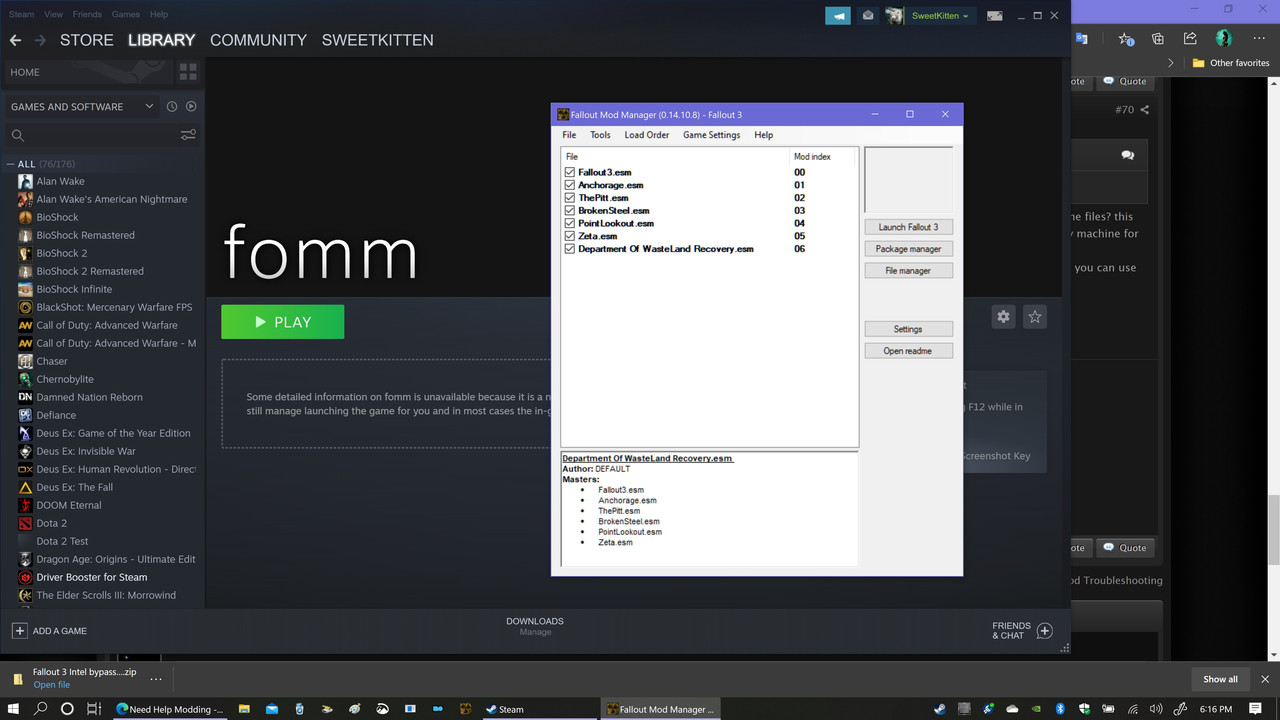Open the Steam menu
This screenshot has height=720, width=1280.
[21, 14]
